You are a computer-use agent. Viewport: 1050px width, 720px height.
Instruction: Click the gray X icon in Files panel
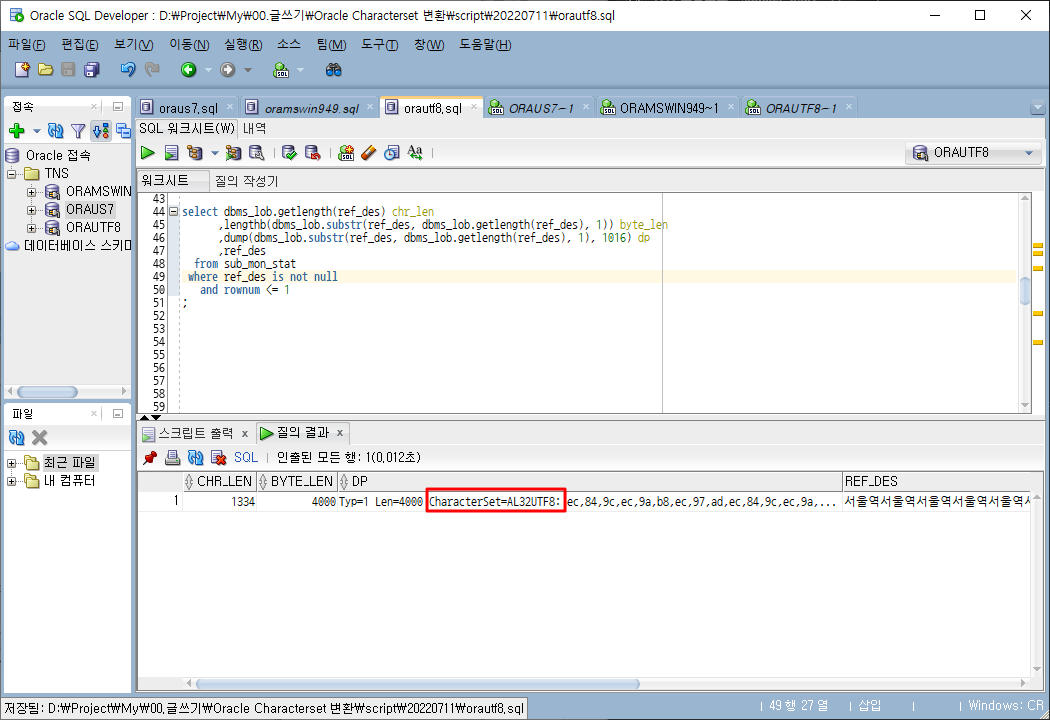40,437
